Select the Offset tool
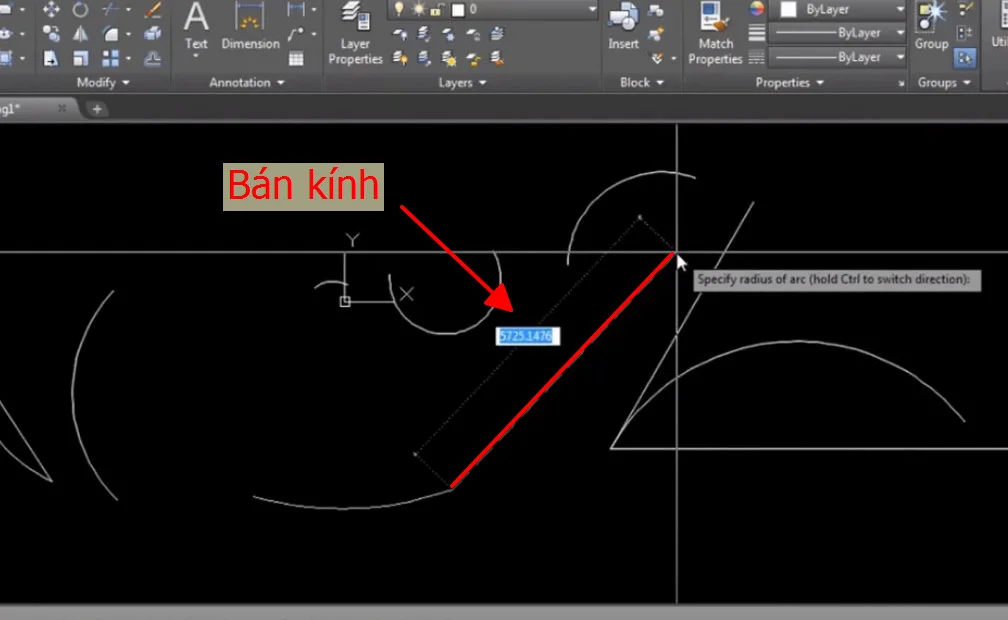 (153, 59)
